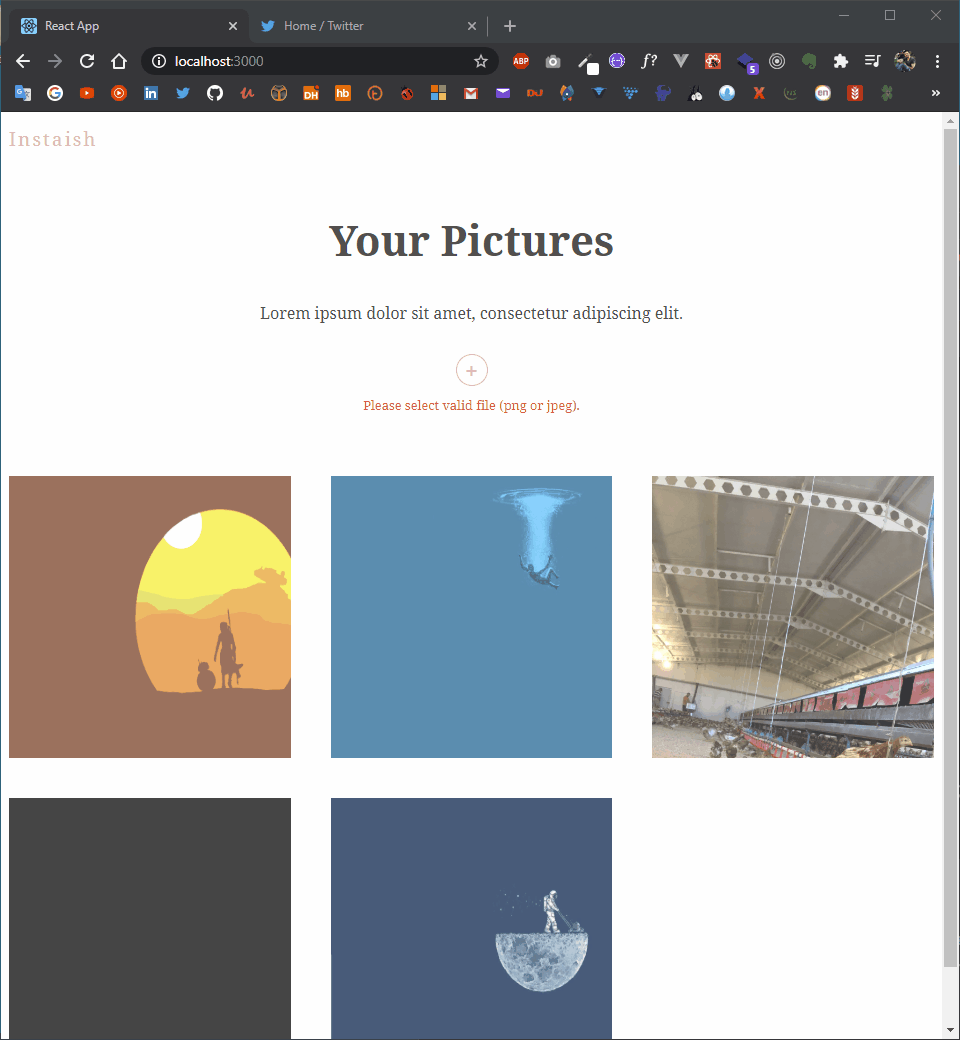Open the React developer tools extension
Screen dimensions: 960x1040
pyautogui.click(x=713, y=61)
